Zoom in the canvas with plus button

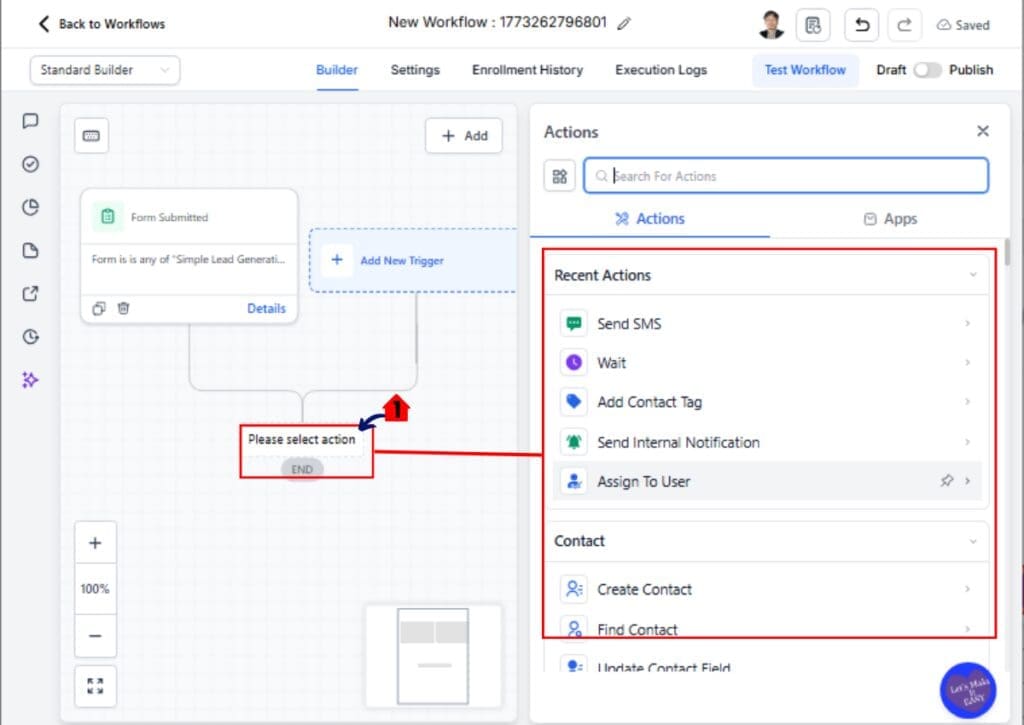point(95,543)
